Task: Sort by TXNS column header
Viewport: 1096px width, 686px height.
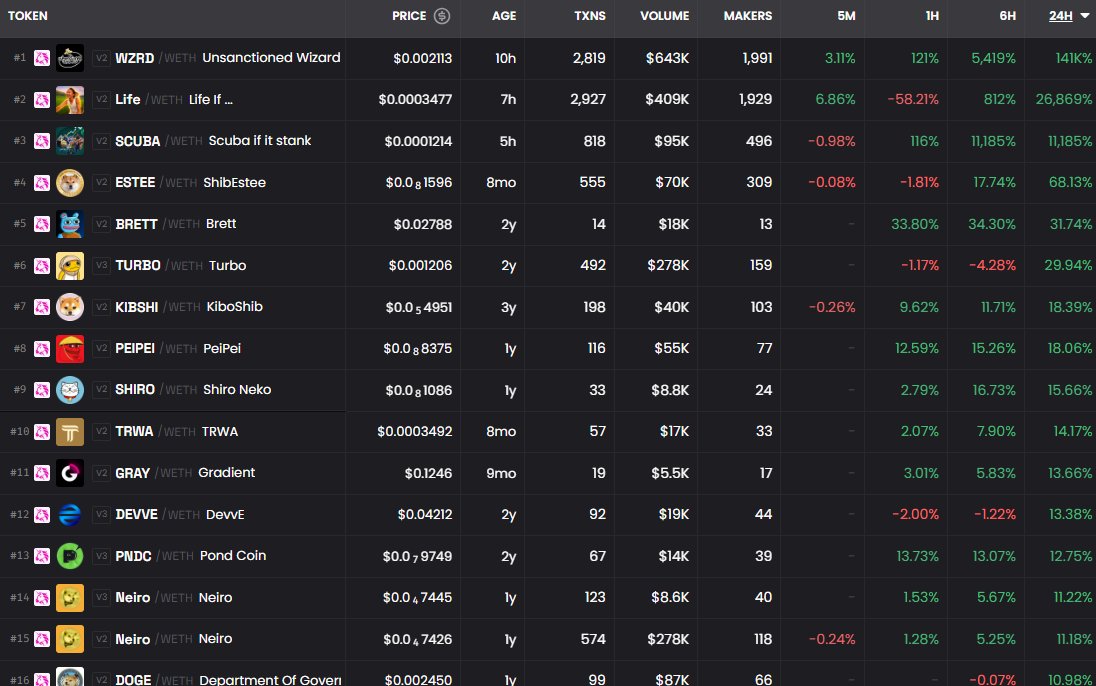Action: click(589, 16)
